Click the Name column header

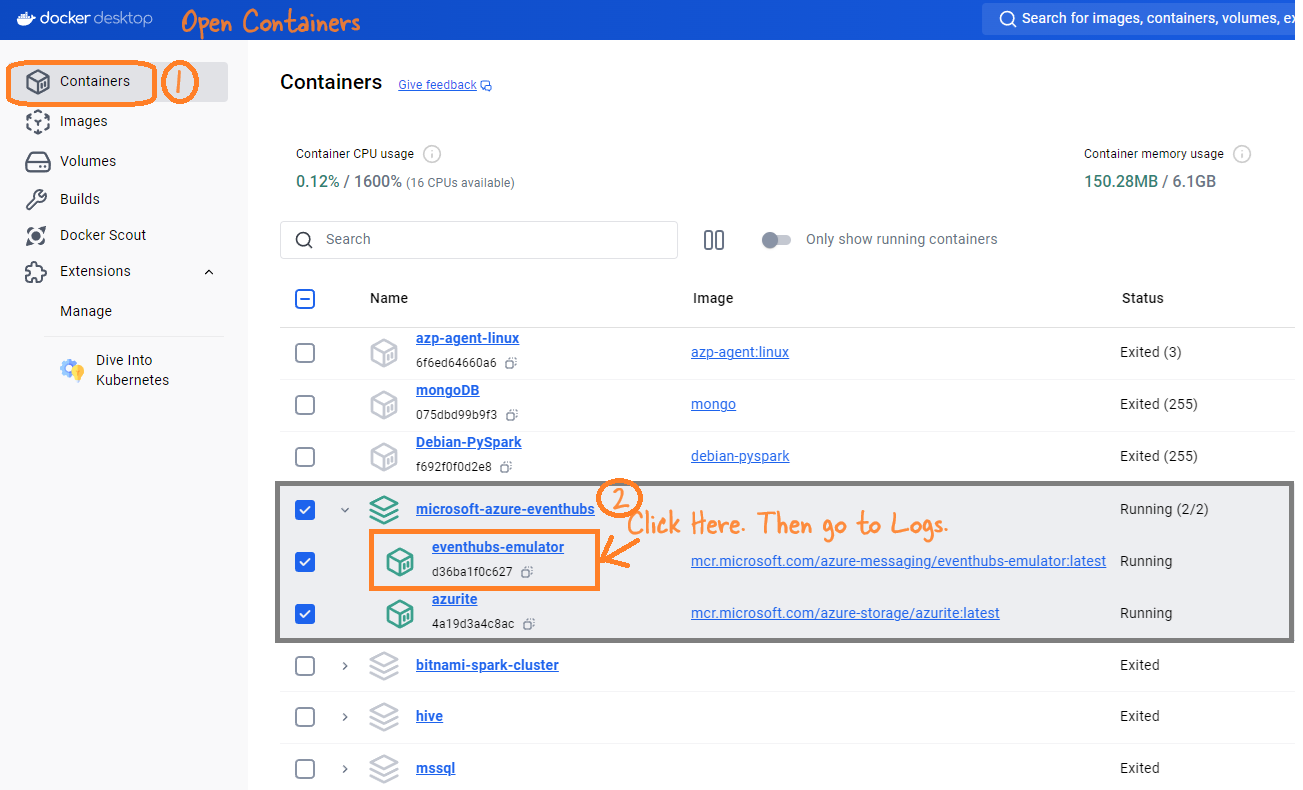click(x=389, y=298)
